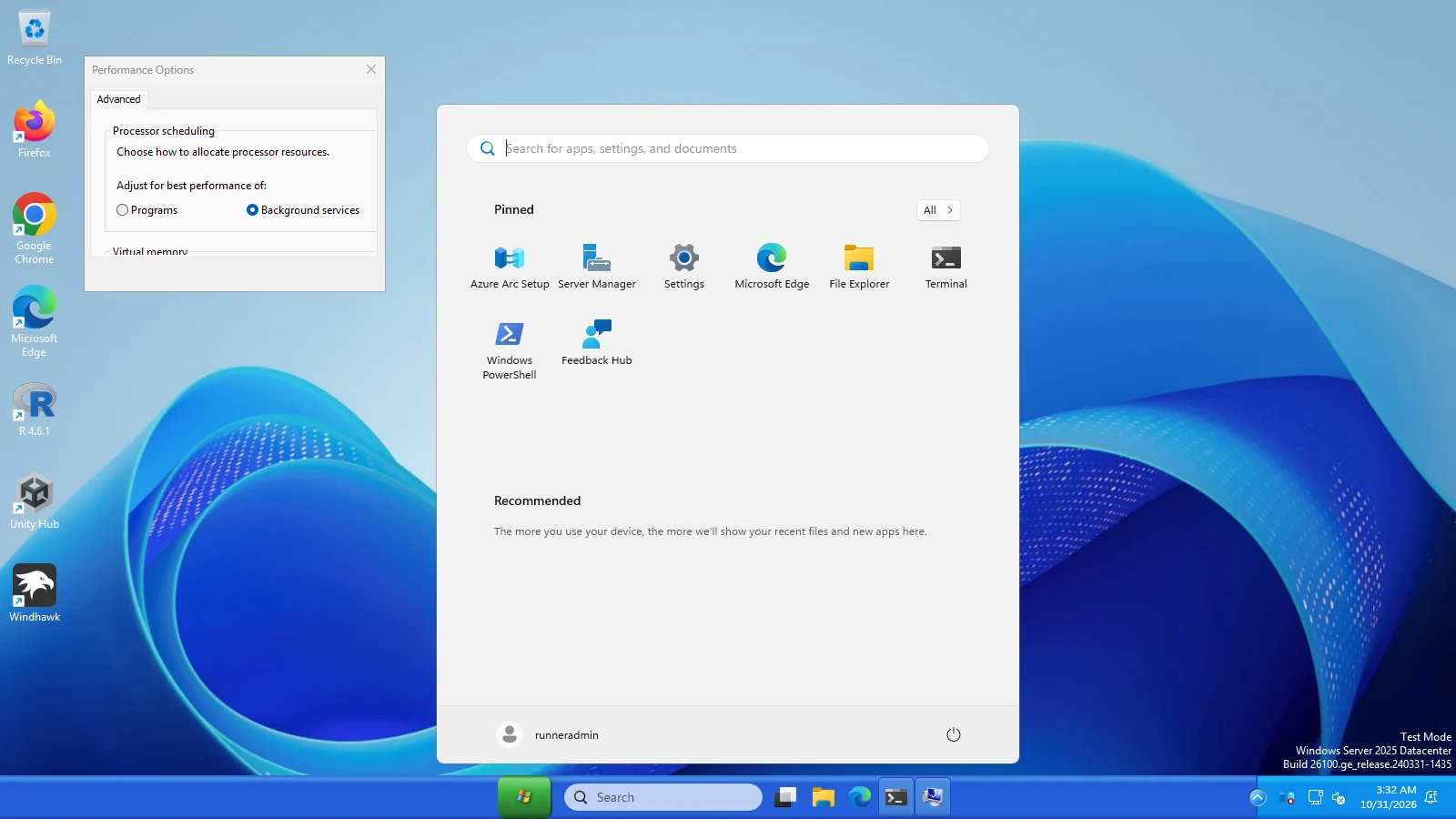The height and width of the screenshot is (819, 1456).
Task: Click the Start button on taskbar
Action: (x=524, y=797)
